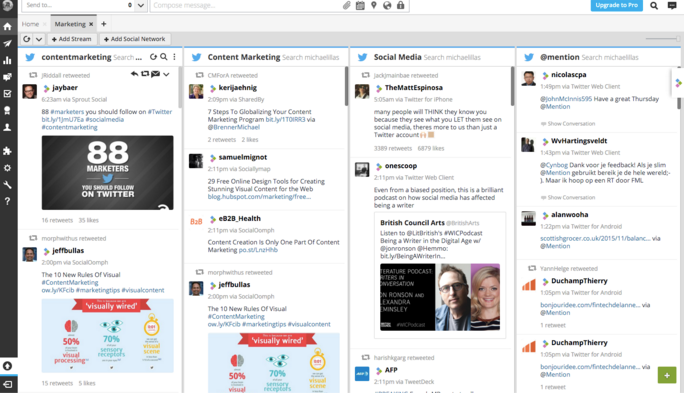Open the 88 Marketers image thumbnail

107,173
